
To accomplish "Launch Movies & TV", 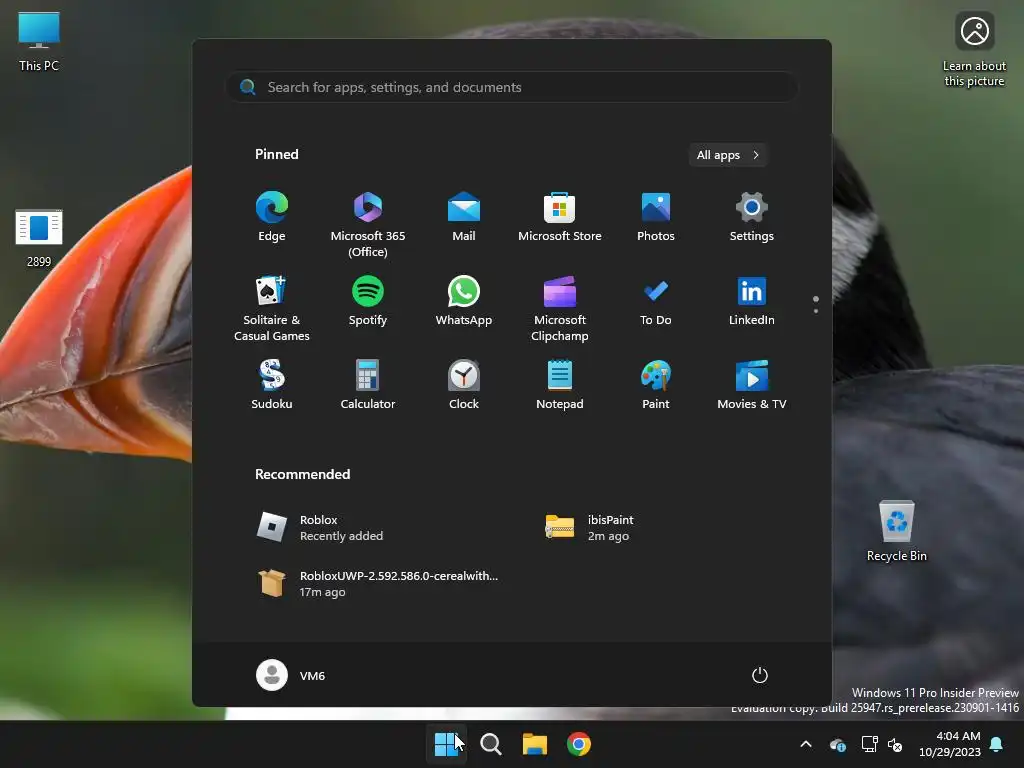I will (752, 385).
